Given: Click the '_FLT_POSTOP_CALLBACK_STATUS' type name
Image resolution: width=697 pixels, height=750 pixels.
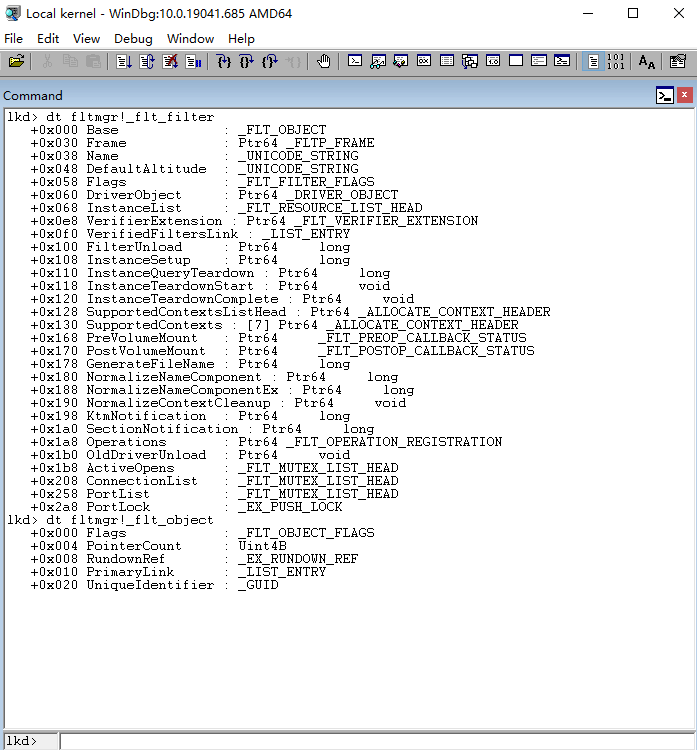Looking at the screenshot, I should click(427, 351).
